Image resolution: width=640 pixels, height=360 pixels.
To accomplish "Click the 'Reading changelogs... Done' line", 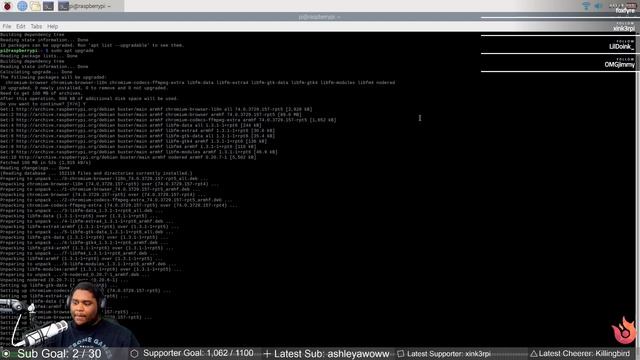I will tap(35, 168).
